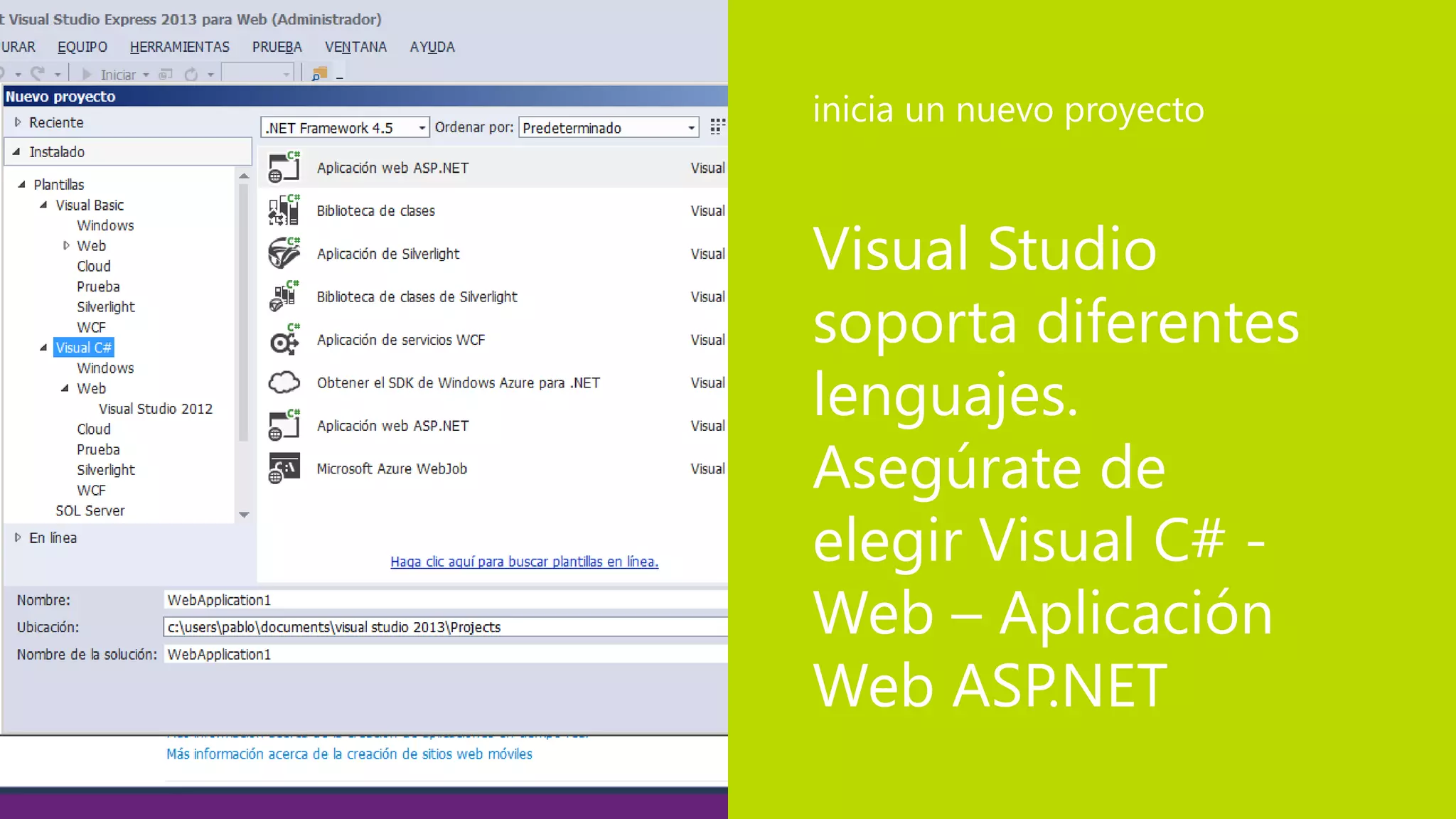Collapse the Plantillas tree node
The height and width of the screenshot is (819, 1456).
point(21,184)
